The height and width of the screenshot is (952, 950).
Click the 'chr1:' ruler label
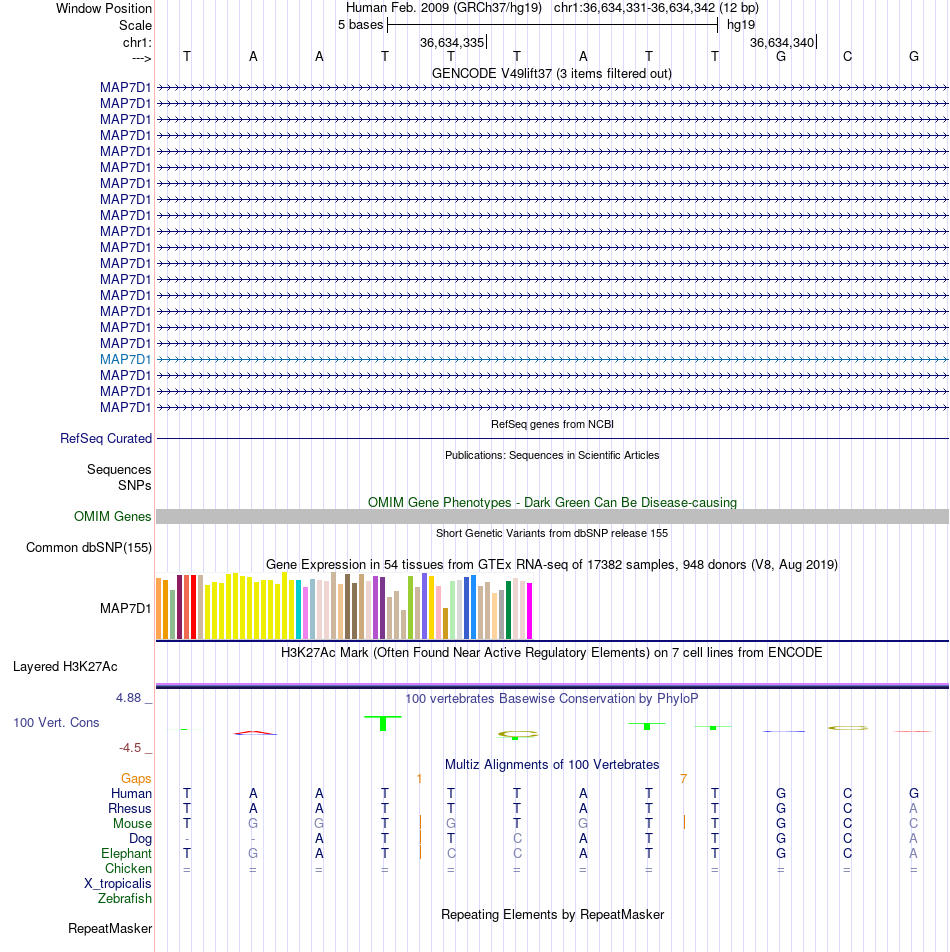point(137,42)
